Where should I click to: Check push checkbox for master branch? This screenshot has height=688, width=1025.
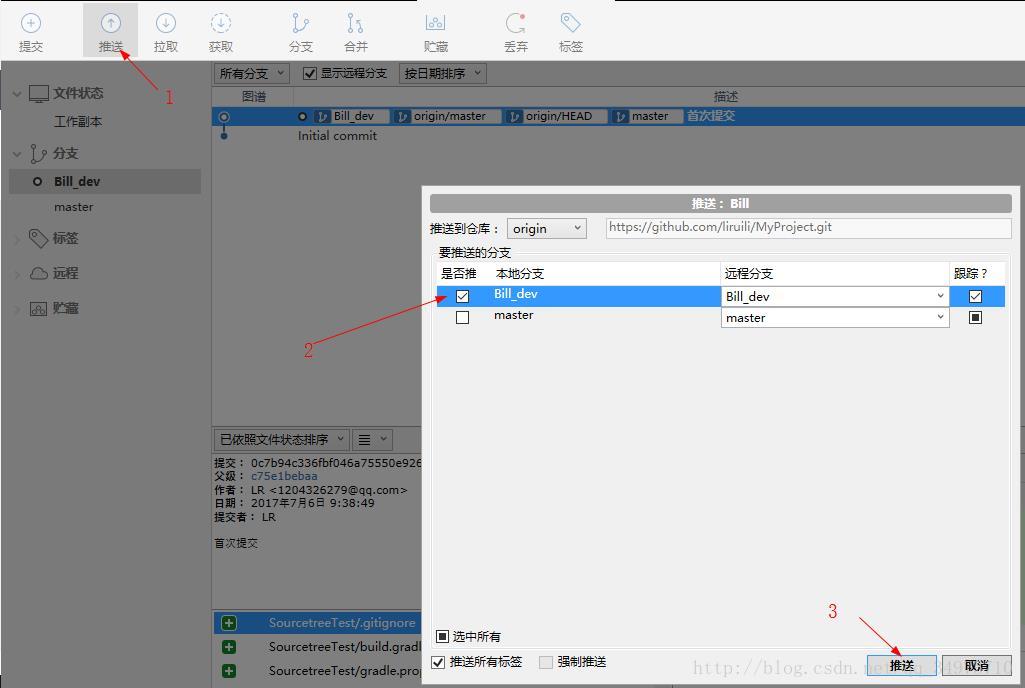pyautogui.click(x=462, y=317)
